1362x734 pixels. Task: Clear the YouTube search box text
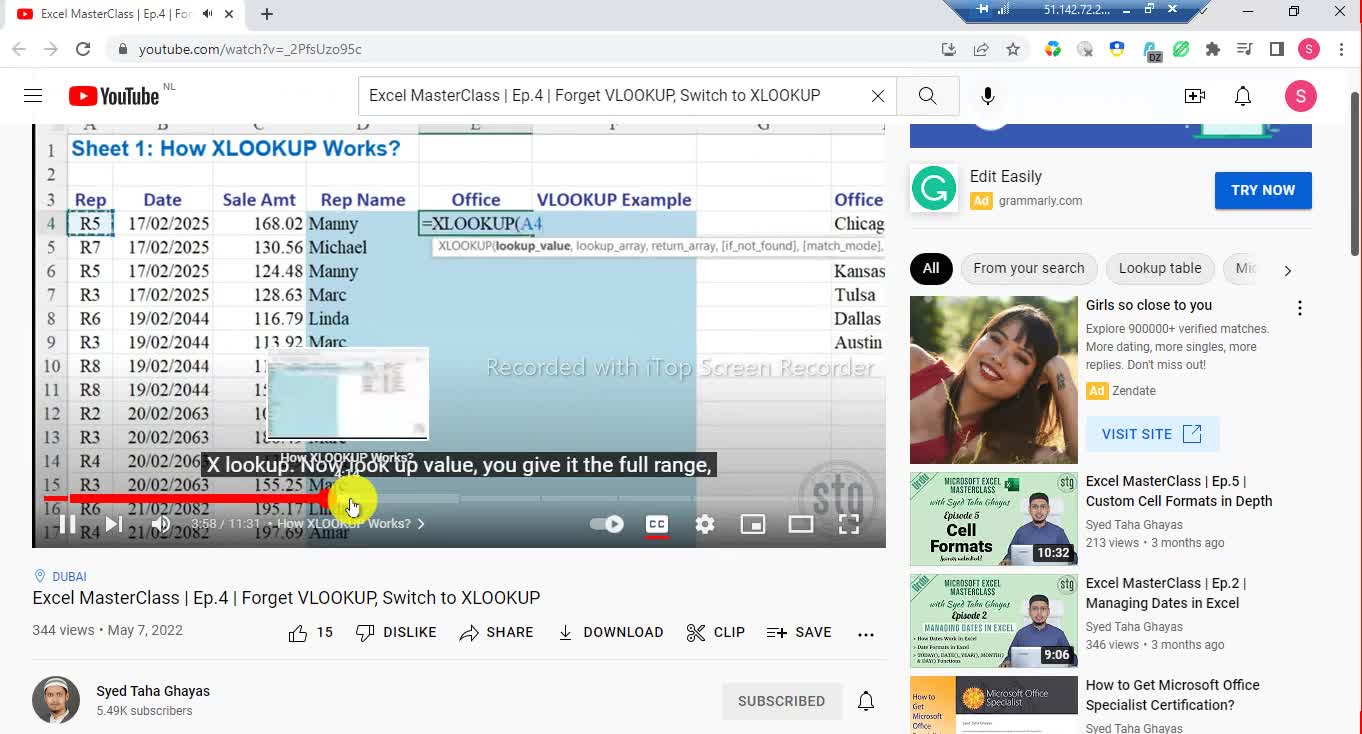pyautogui.click(x=877, y=96)
